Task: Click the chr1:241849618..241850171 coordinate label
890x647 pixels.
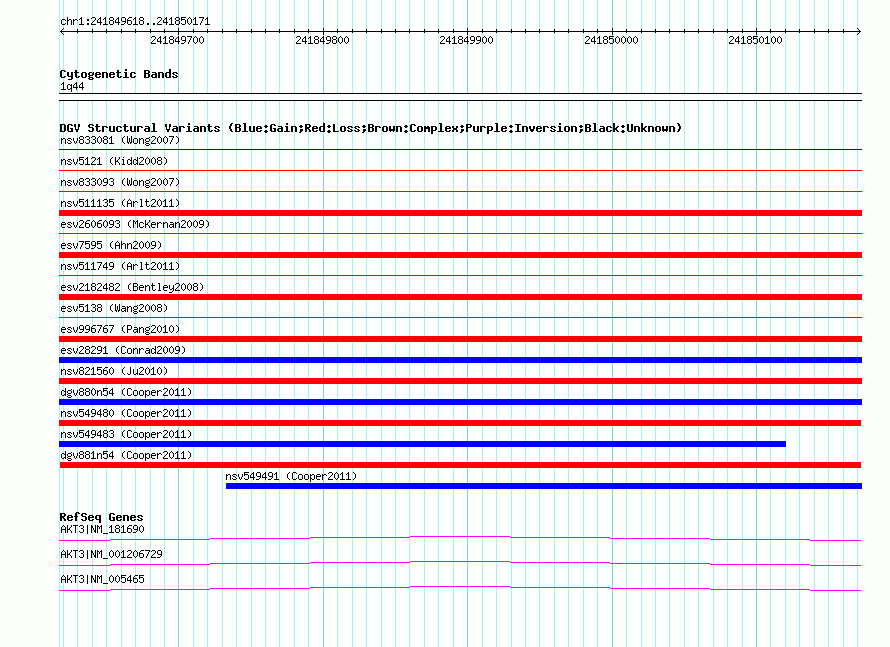Action: coord(135,21)
